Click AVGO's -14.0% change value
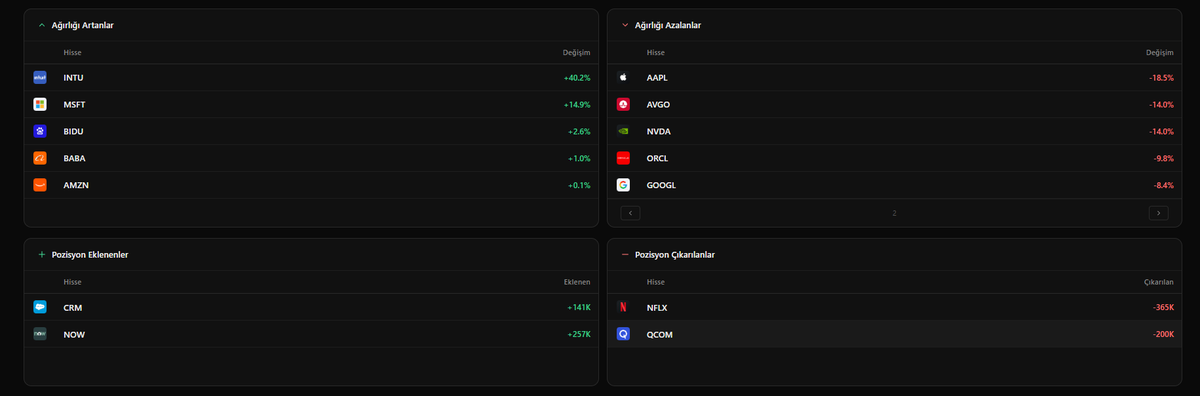 pos(1161,104)
